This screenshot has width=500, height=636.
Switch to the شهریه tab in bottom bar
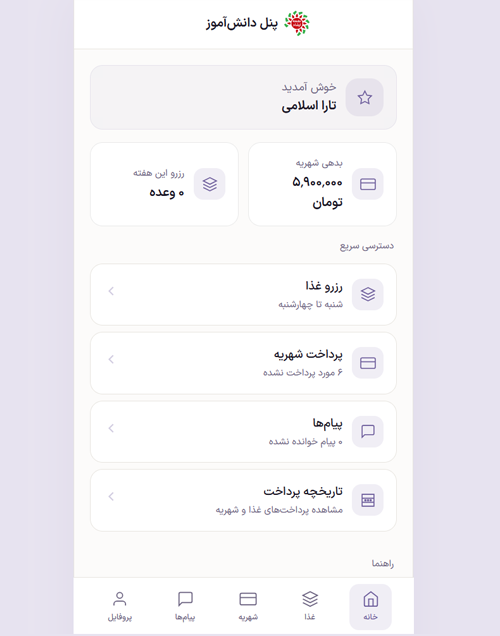pyautogui.click(x=248, y=606)
